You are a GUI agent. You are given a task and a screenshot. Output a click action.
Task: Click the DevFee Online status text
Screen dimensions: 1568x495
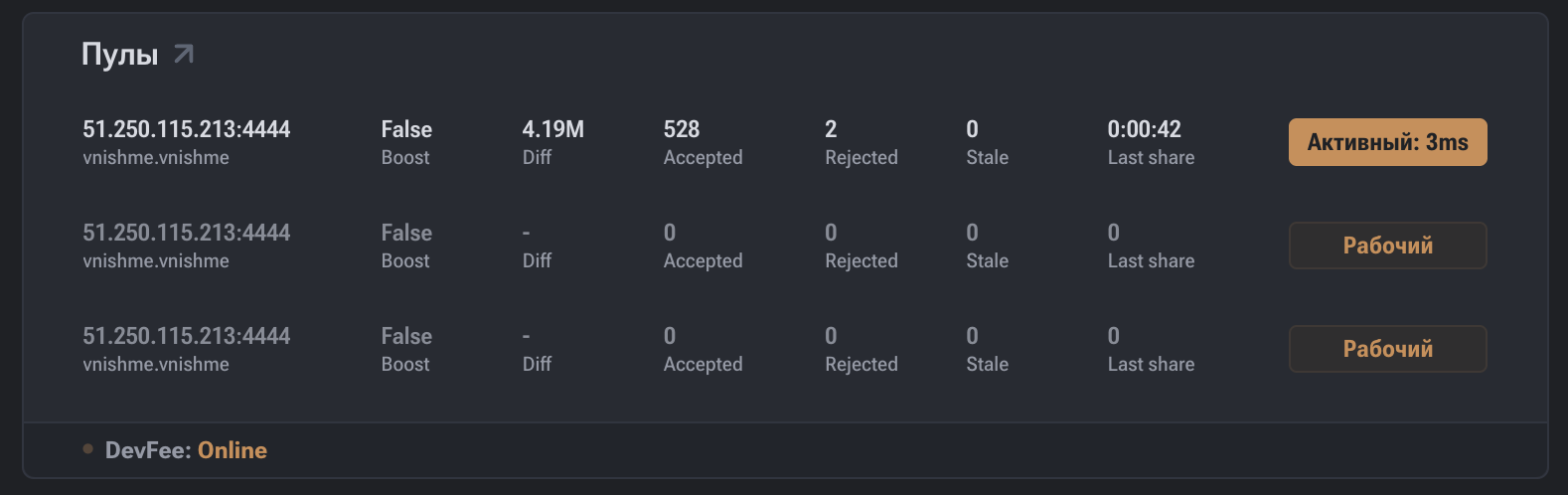coord(232,450)
